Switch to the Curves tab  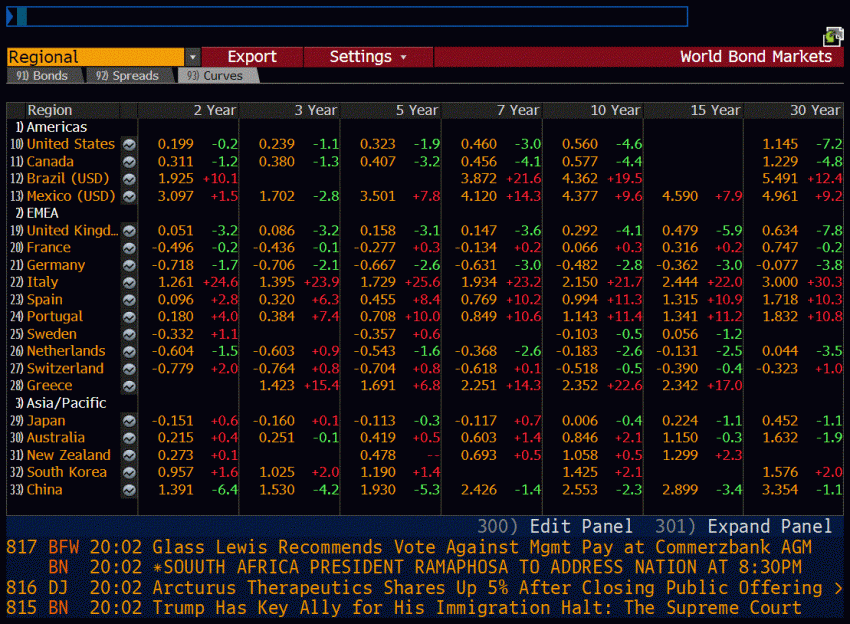(x=217, y=76)
